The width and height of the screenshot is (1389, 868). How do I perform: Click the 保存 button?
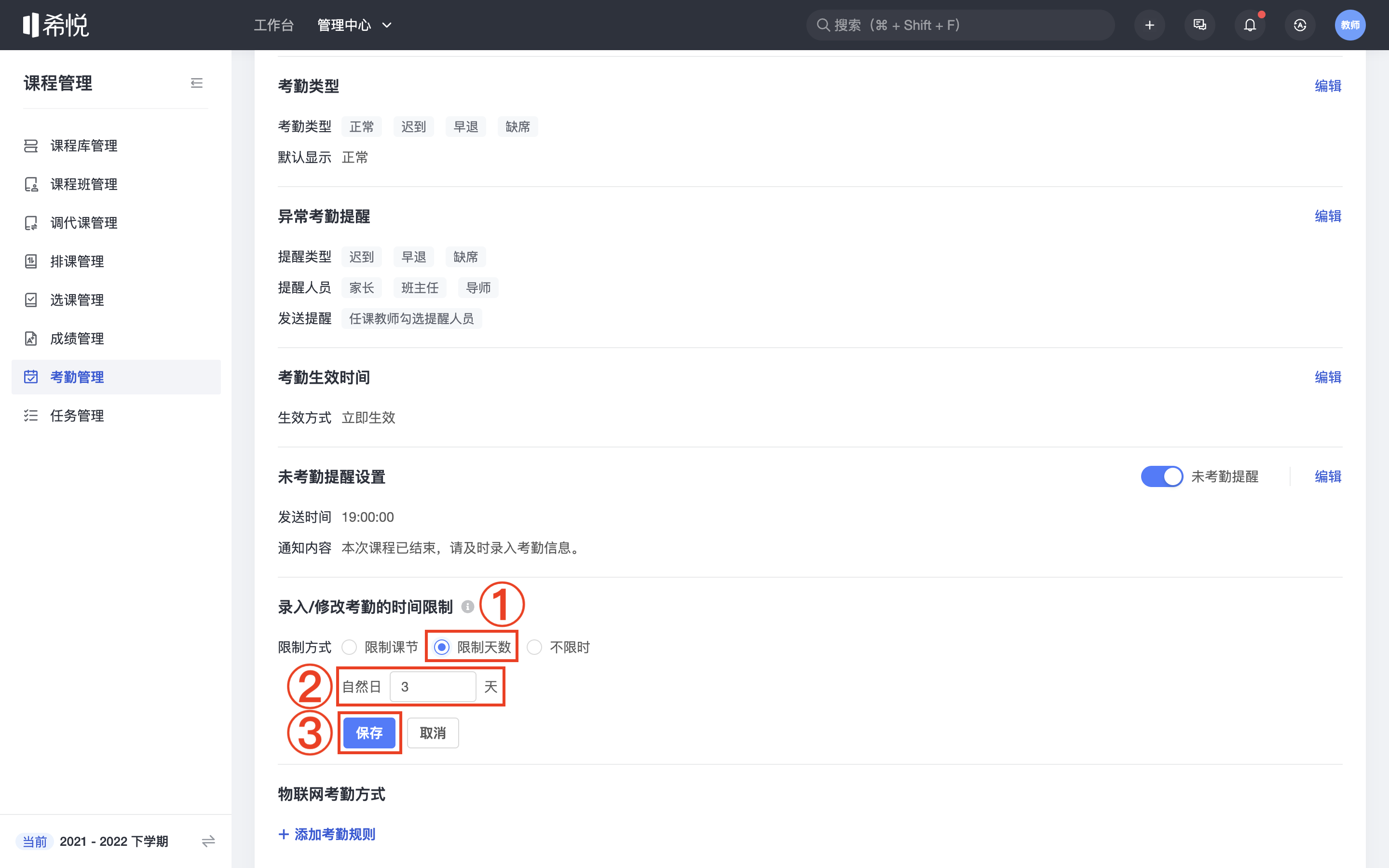369,733
